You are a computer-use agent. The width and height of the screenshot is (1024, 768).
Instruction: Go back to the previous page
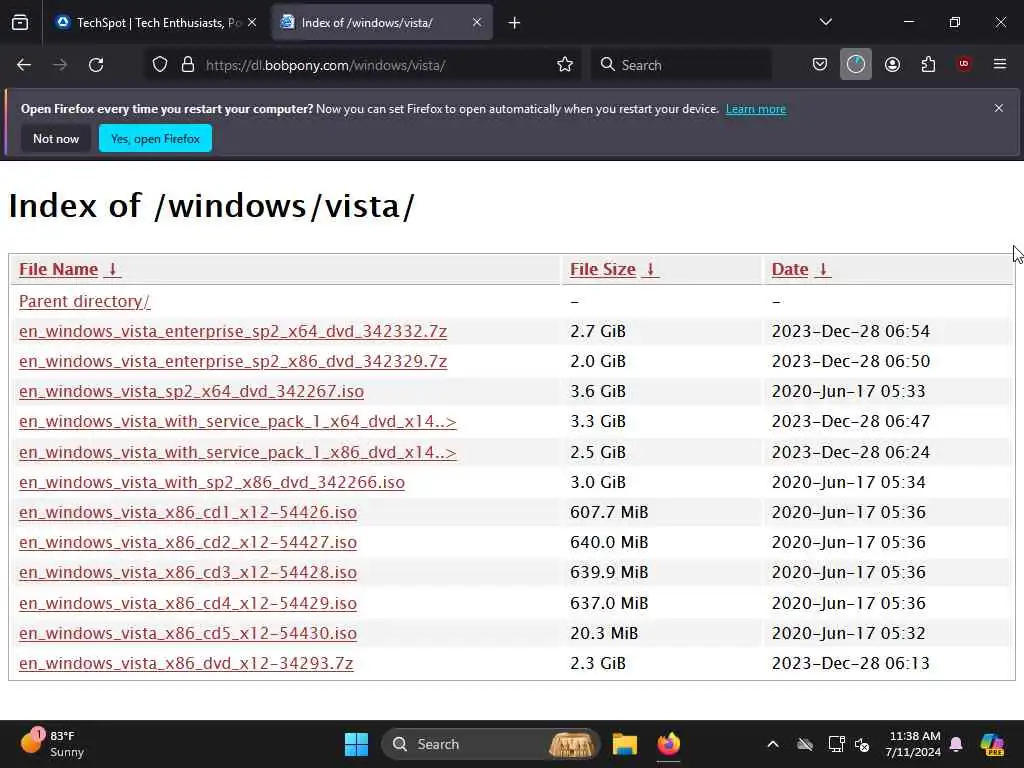click(x=24, y=65)
